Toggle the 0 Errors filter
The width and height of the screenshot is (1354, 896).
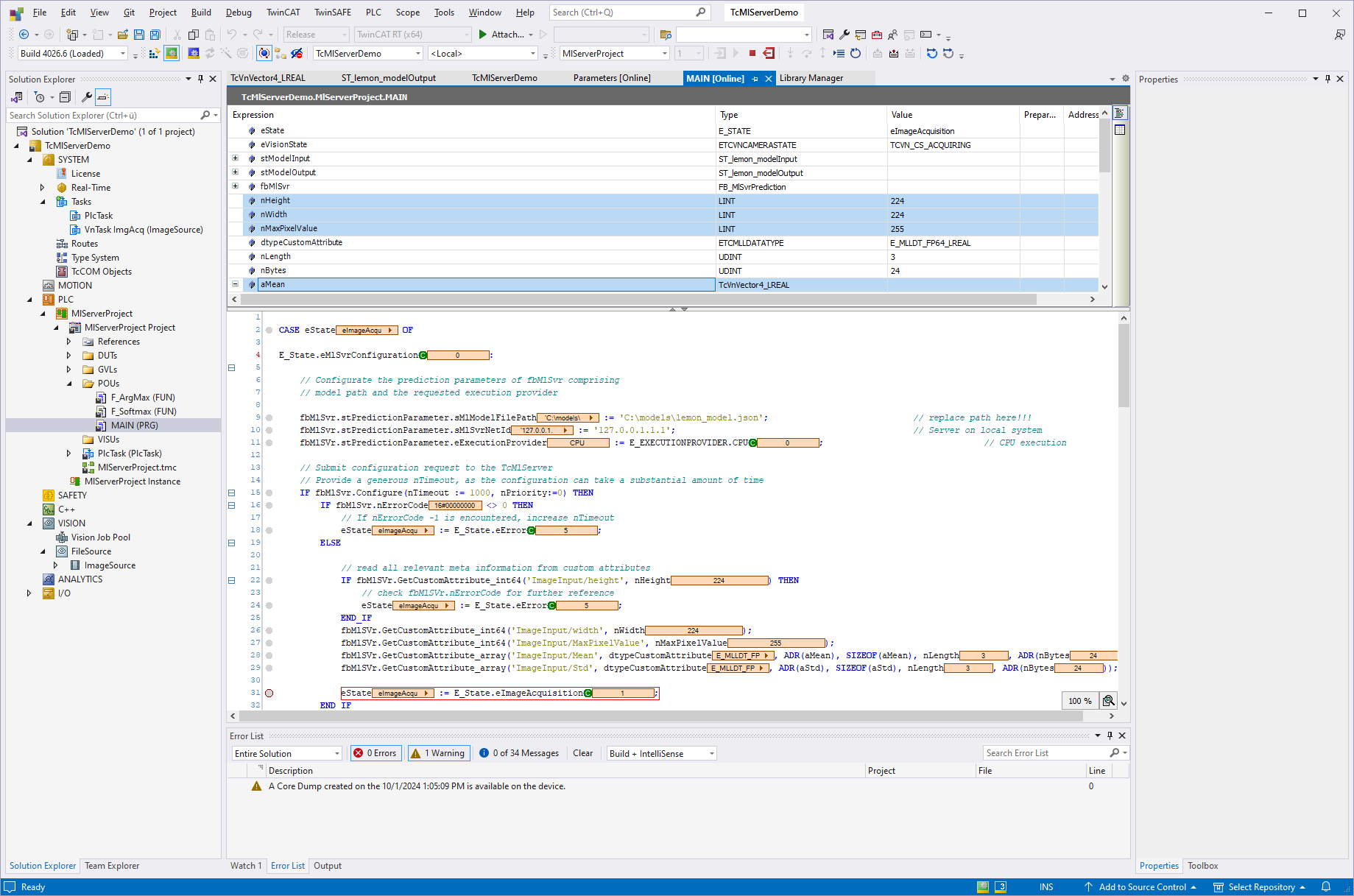(375, 753)
